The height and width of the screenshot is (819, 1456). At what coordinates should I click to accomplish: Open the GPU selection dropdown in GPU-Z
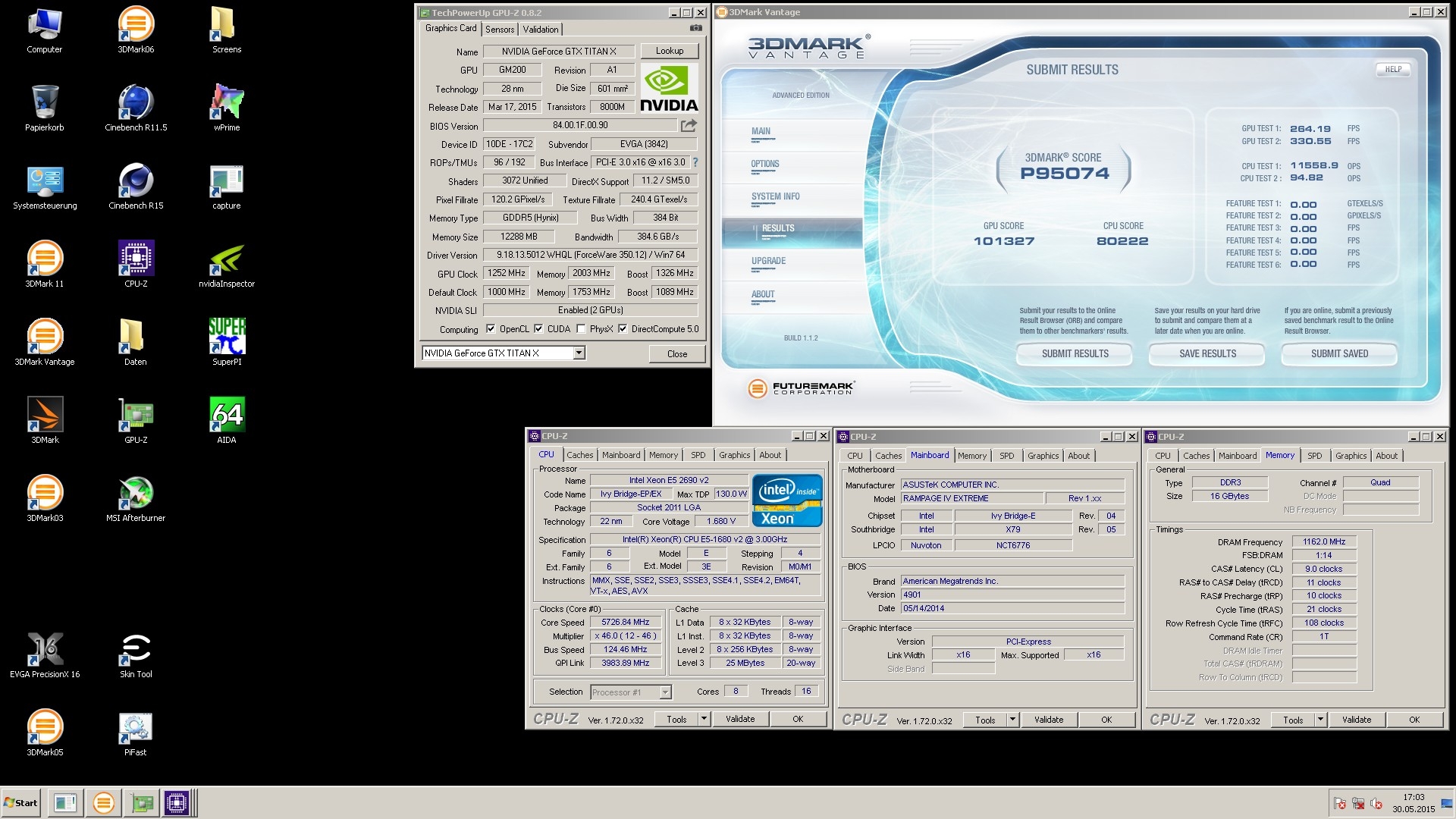click(x=579, y=353)
